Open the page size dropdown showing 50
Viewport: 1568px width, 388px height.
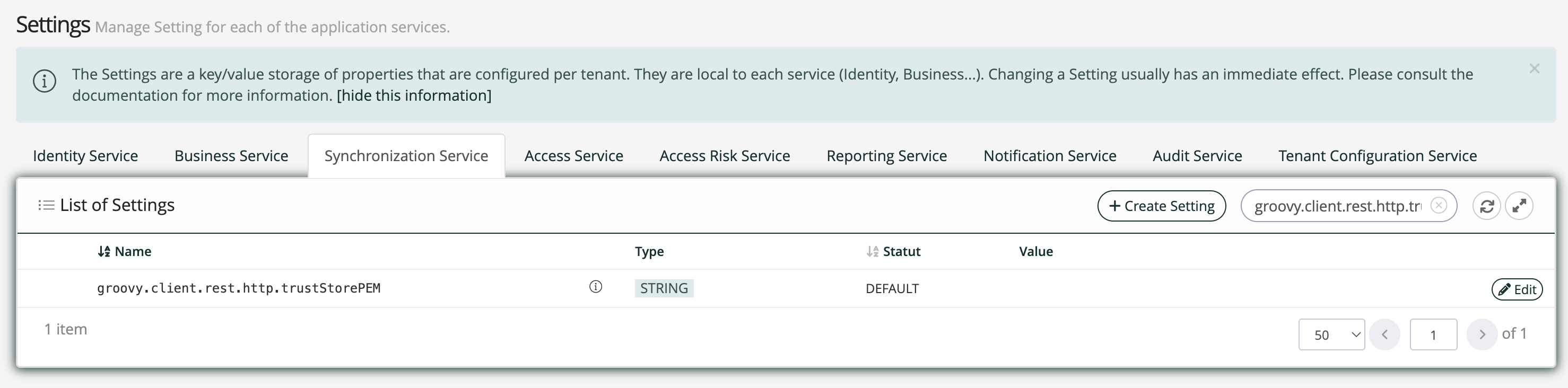[x=1332, y=334]
